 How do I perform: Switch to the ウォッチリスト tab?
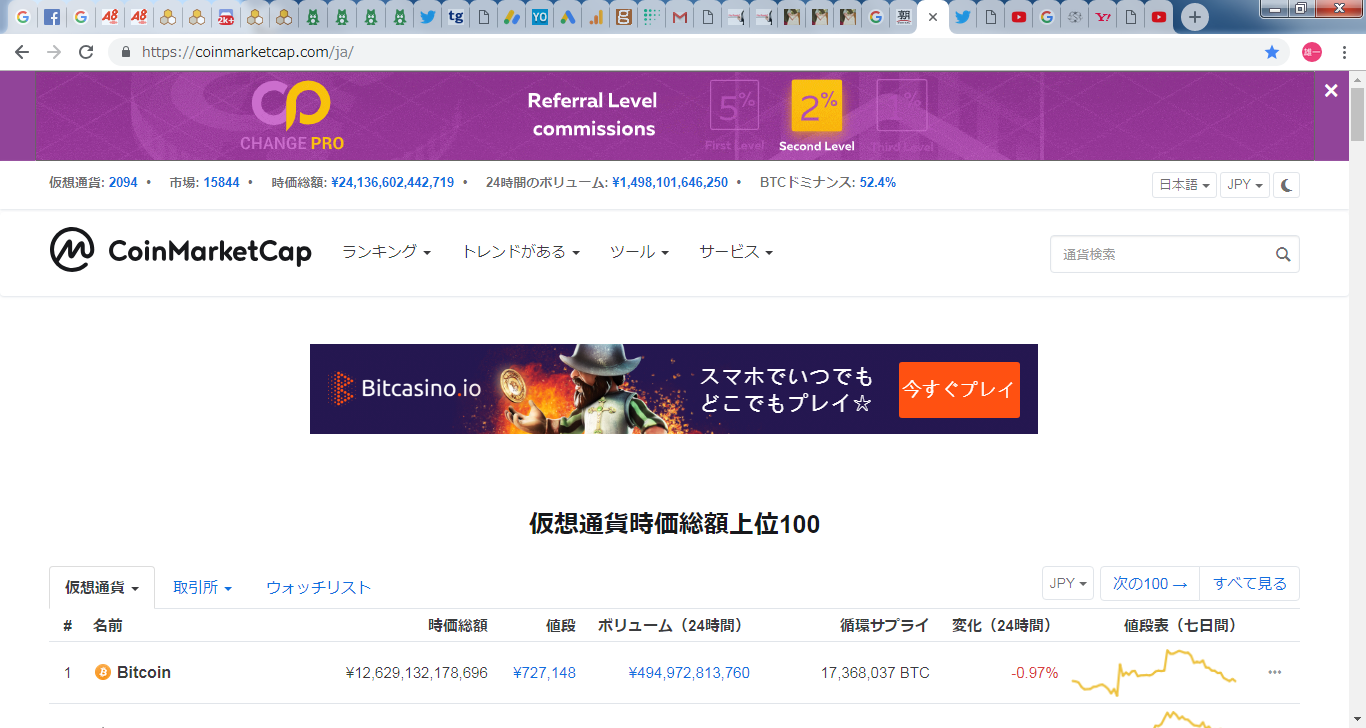click(x=318, y=588)
